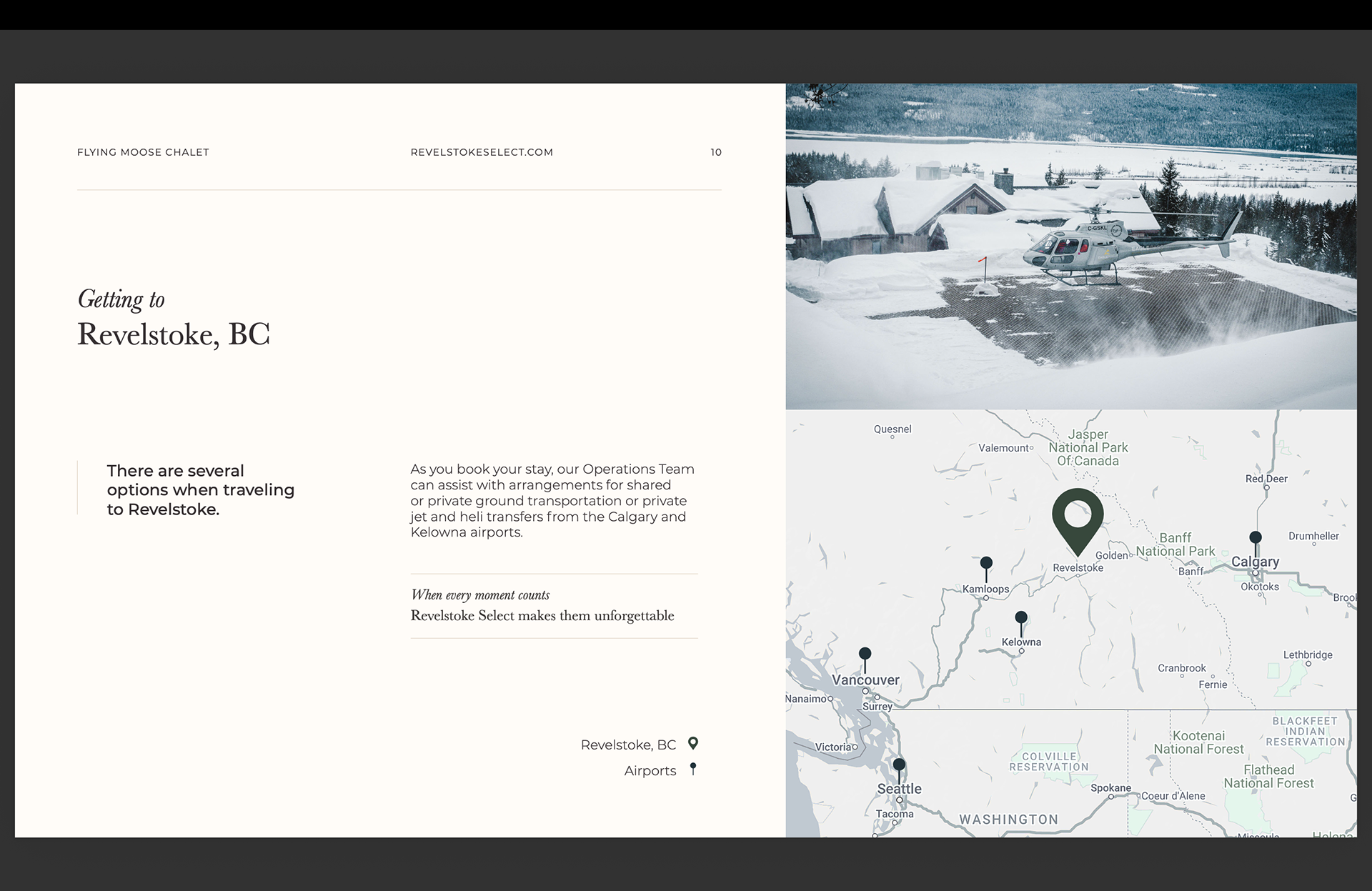Open the REVELSTOKESELECT.COM link in header
The image size is (1372, 891).
[x=482, y=152]
